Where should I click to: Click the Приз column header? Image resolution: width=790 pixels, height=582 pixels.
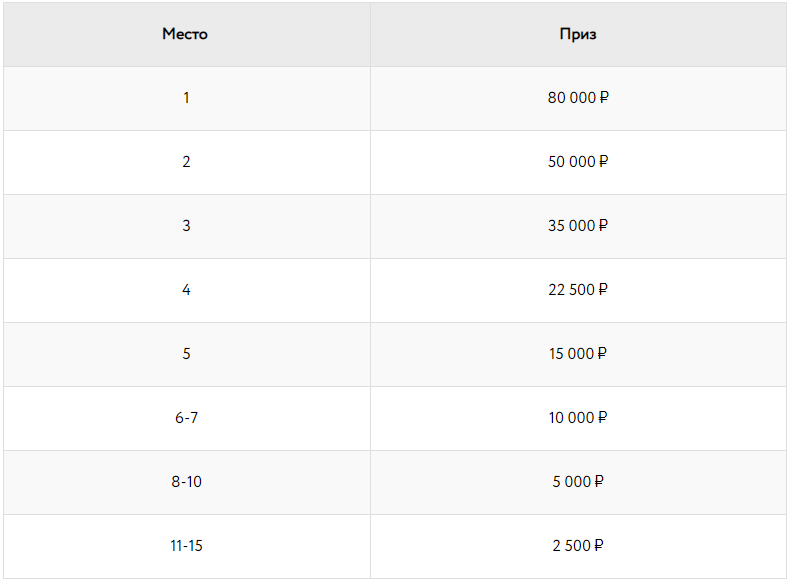point(578,34)
